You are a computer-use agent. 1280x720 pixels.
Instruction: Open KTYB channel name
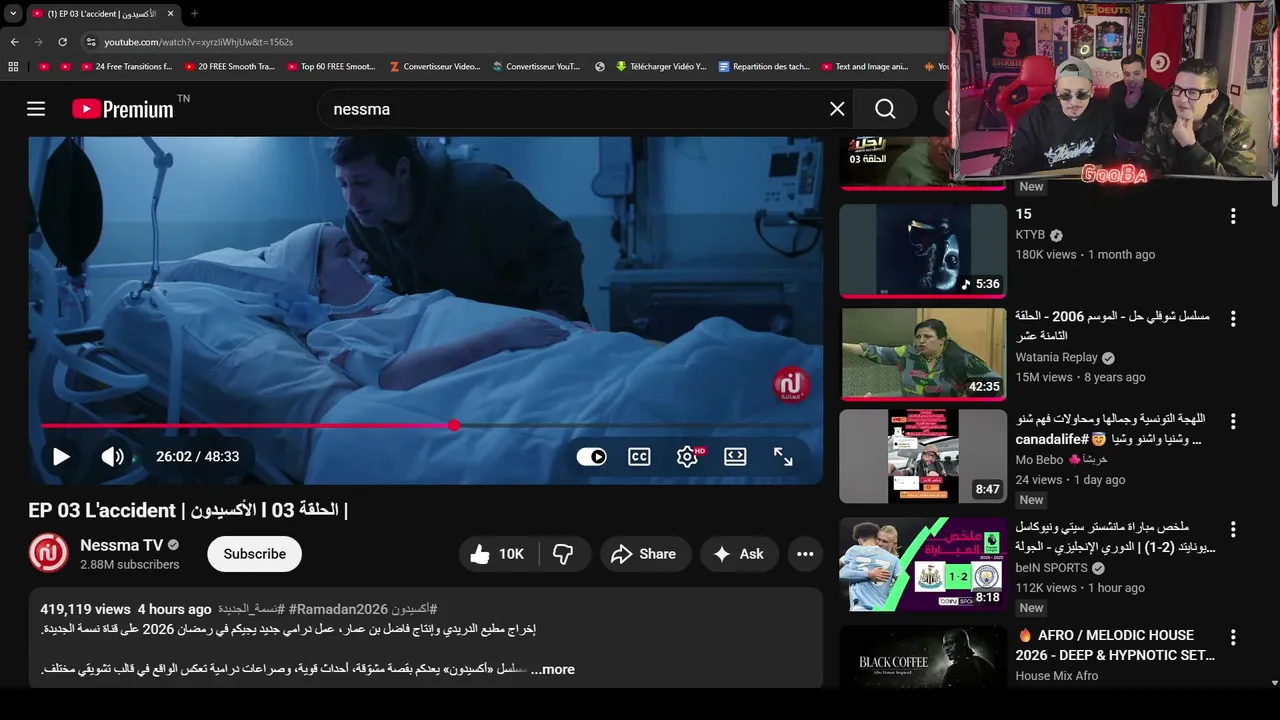tap(1030, 235)
